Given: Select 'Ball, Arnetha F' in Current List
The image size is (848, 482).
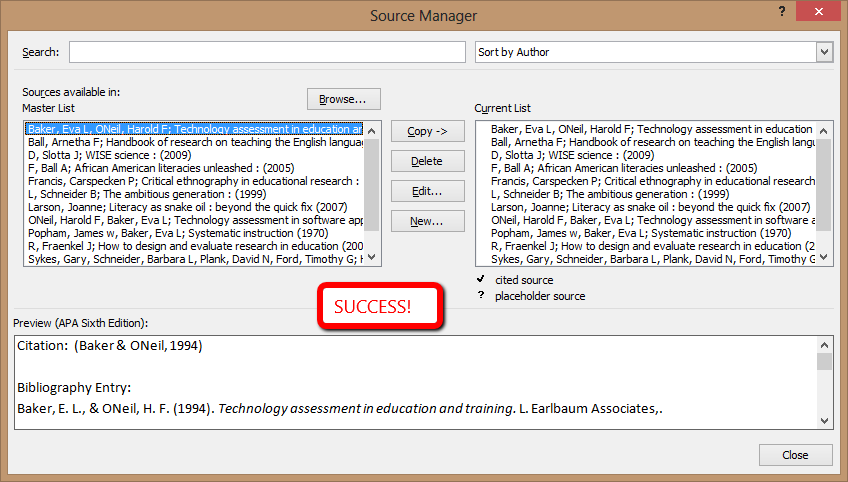Looking at the screenshot, I should [x=652, y=142].
